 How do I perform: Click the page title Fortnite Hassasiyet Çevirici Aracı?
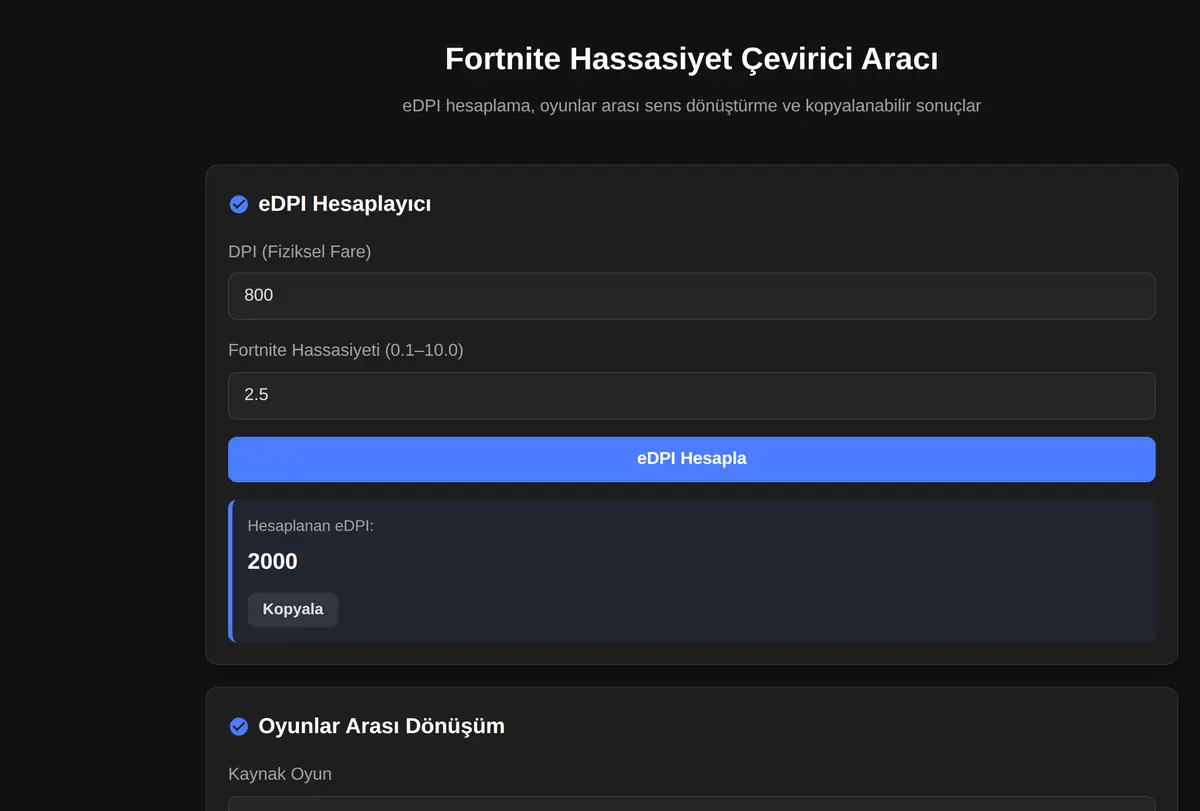691,59
